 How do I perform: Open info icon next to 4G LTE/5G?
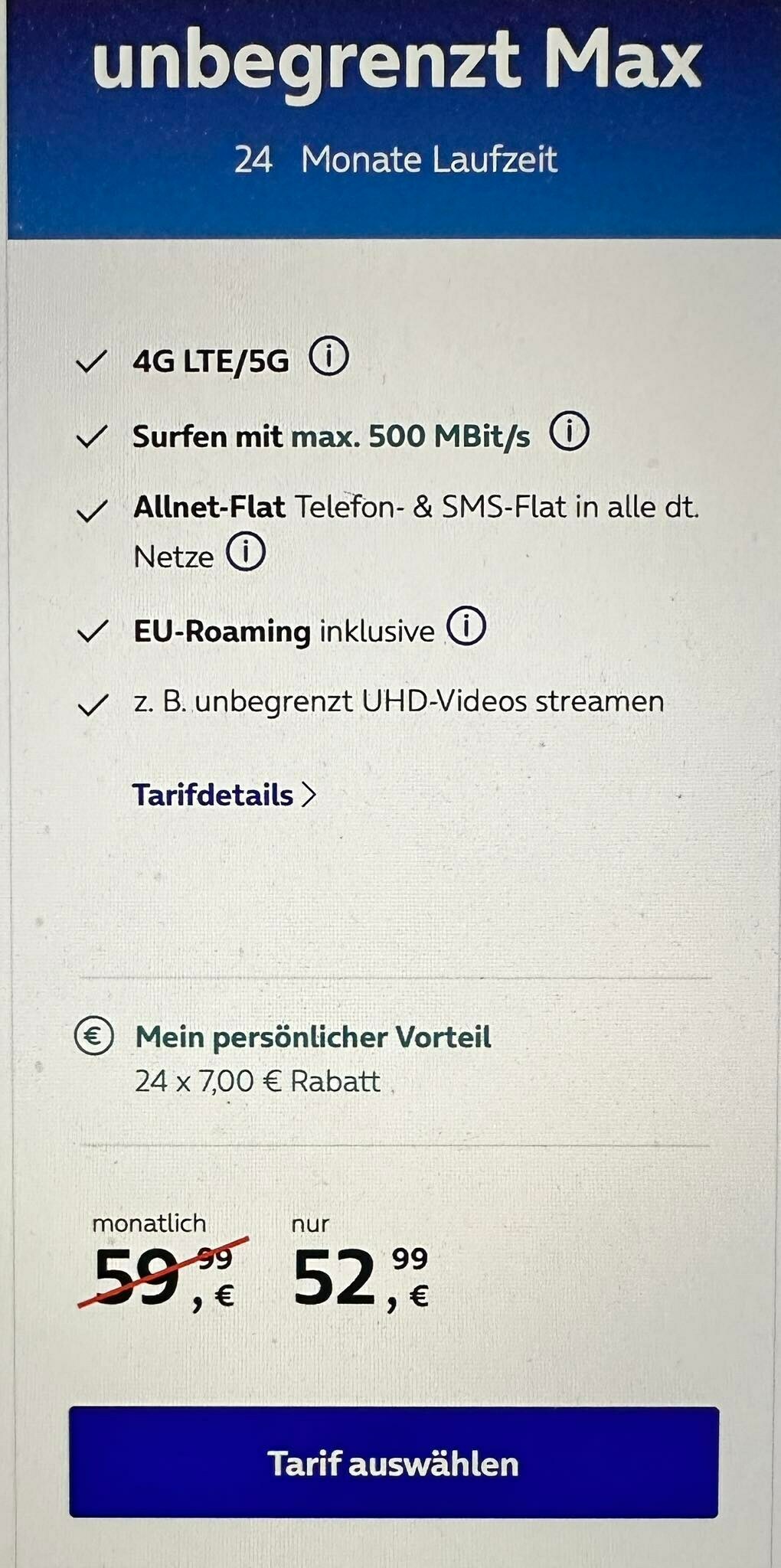pyautogui.click(x=328, y=357)
